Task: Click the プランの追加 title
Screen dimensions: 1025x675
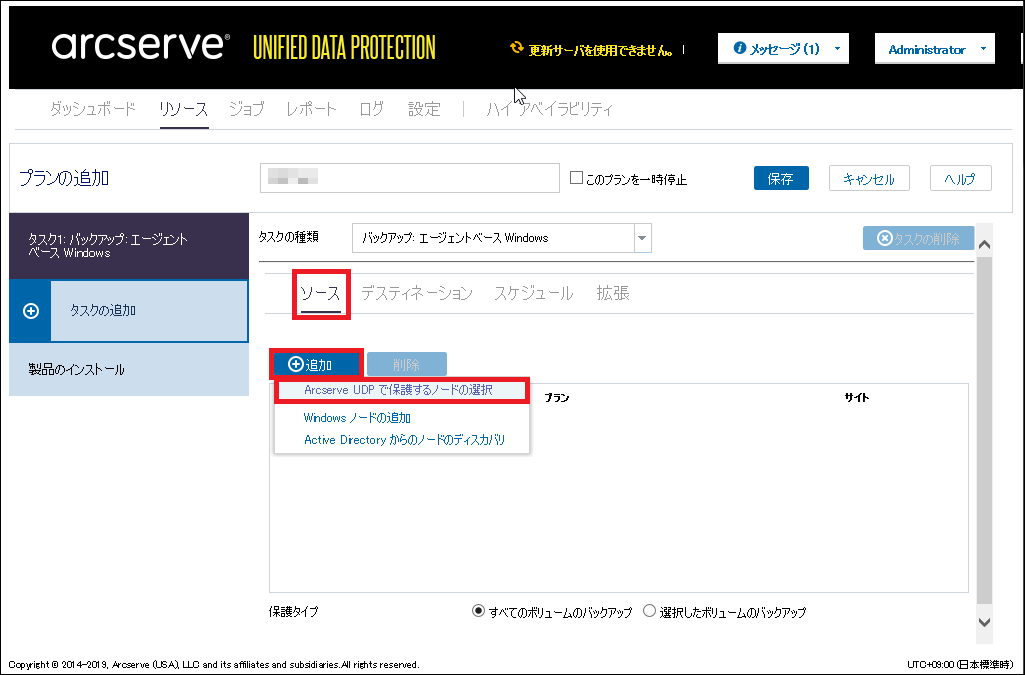Action: [x=64, y=178]
